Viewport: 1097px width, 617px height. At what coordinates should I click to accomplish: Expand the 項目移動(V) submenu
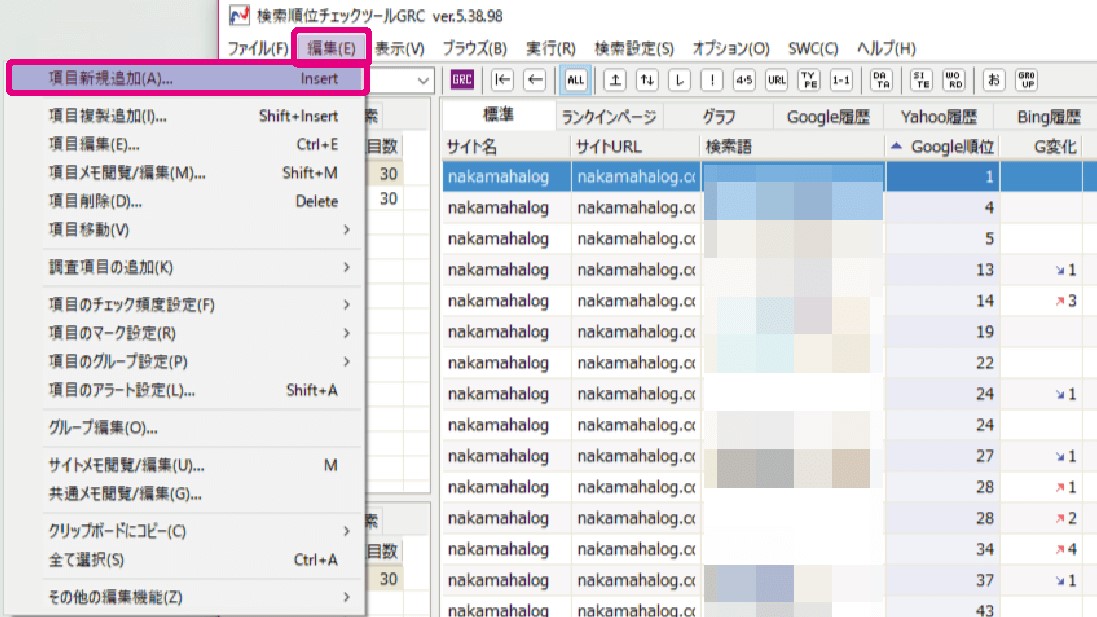coord(187,230)
